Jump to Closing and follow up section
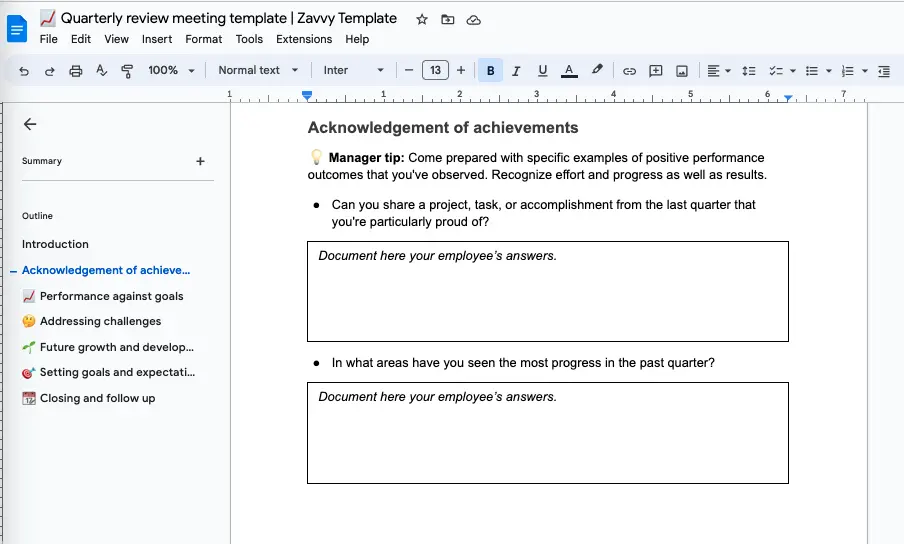Screen dimensions: 904x544 click(x=89, y=398)
